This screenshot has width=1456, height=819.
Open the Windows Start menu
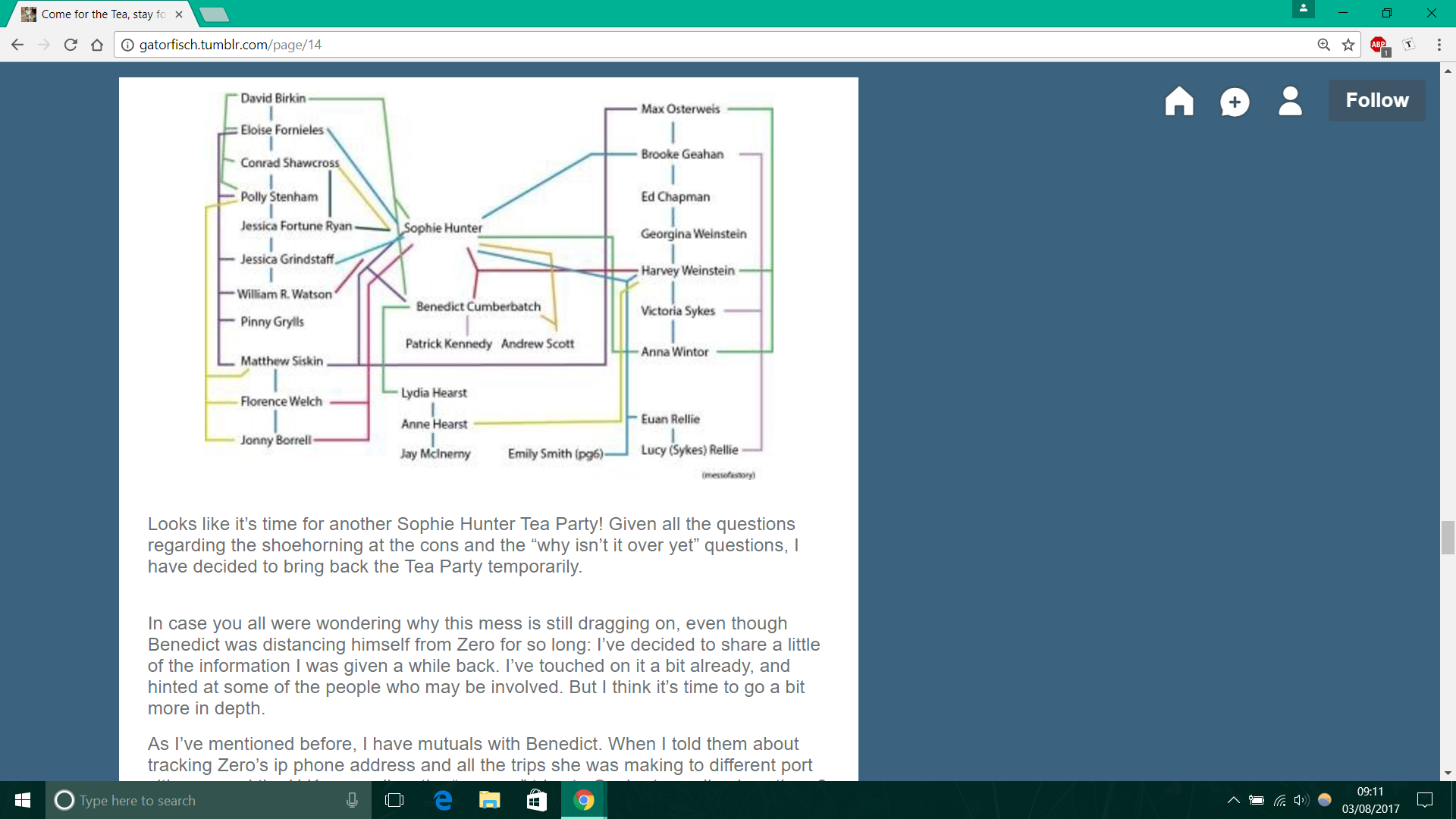[23, 800]
